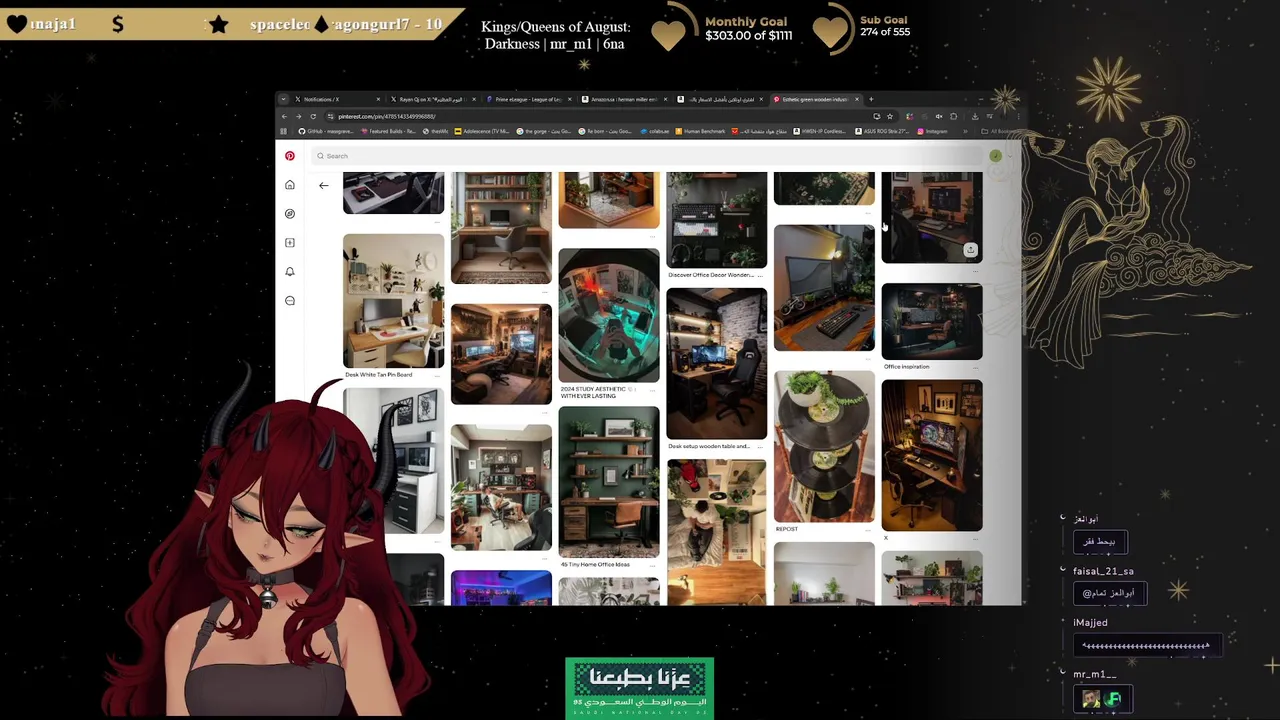The image size is (1280, 720).
Task: Switch to the Amazon.sa herman miller tab
Action: click(624, 99)
